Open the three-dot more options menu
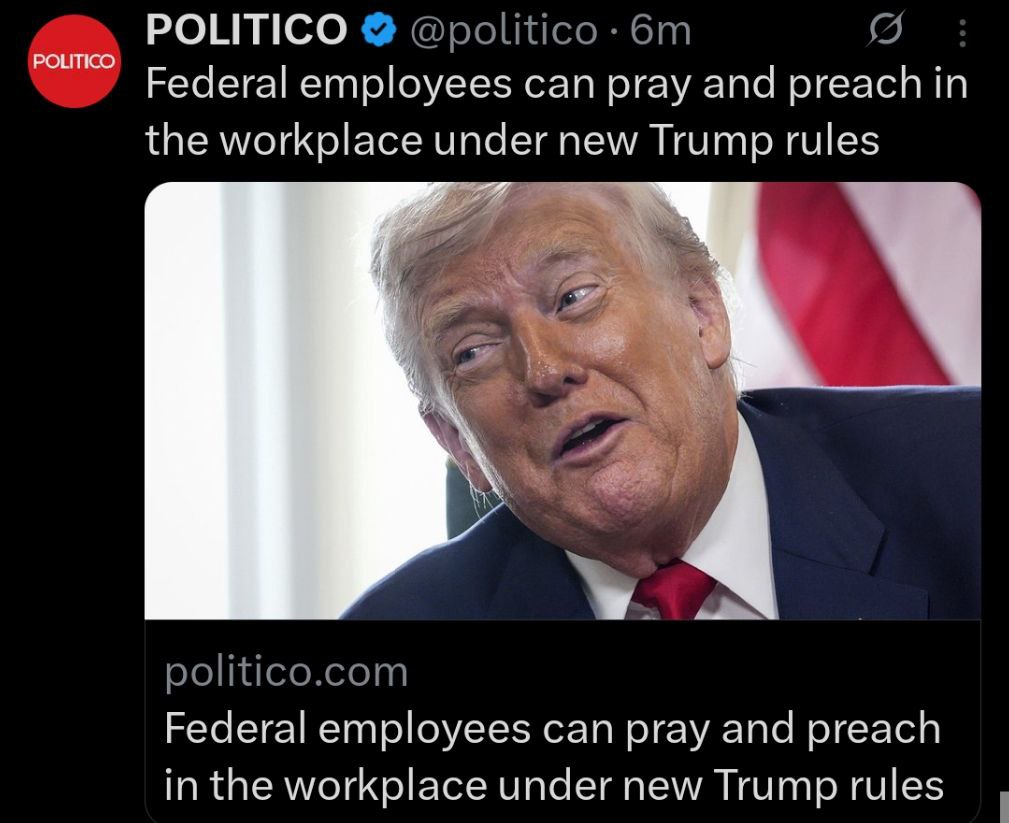The width and height of the screenshot is (1009, 823). tap(962, 33)
